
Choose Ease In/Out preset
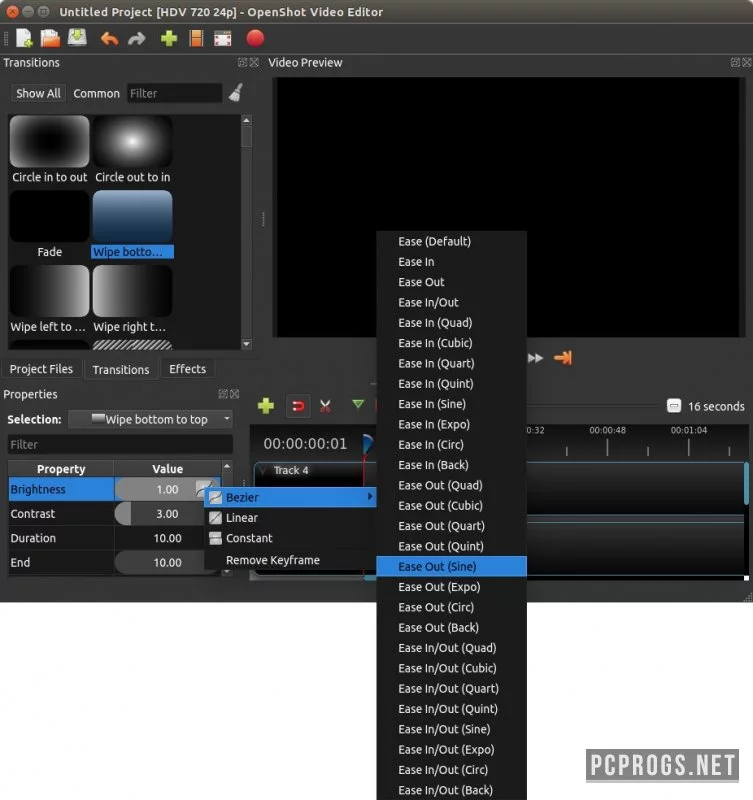tap(451, 303)
